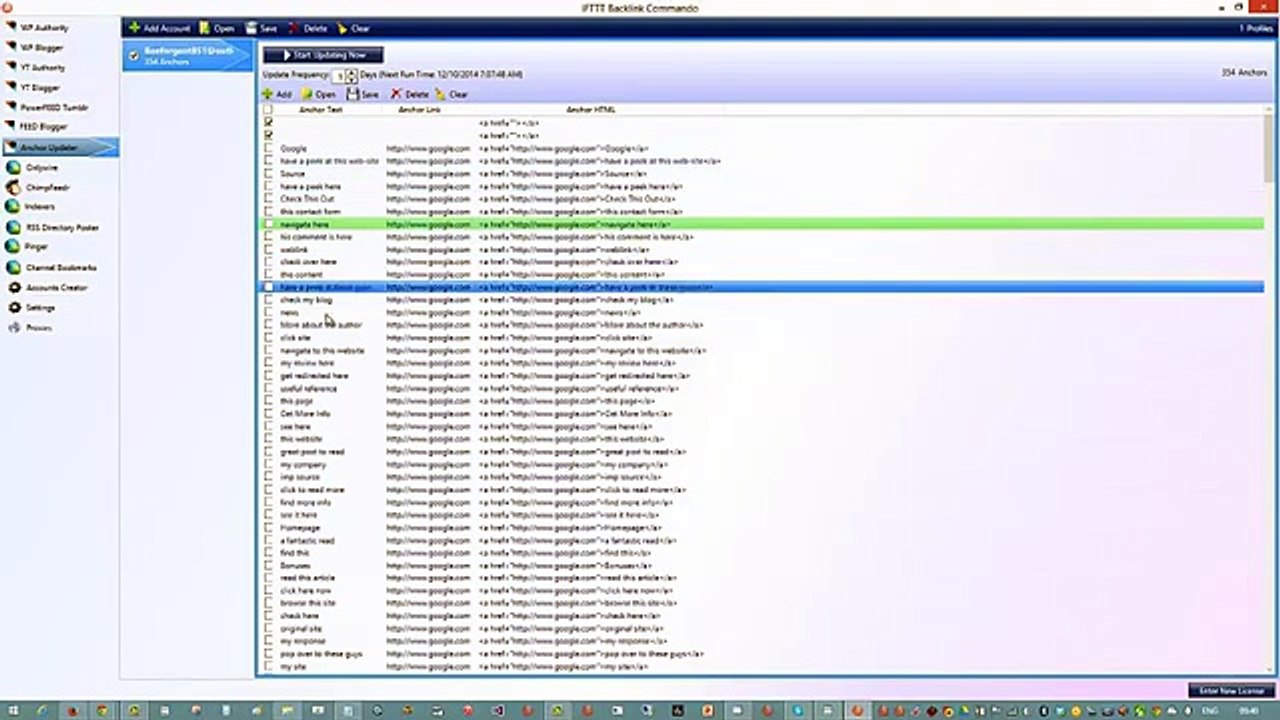This screenshot has width=1280, height=720.
Task: Open FEED Blogger module
Action: (44, 127)
